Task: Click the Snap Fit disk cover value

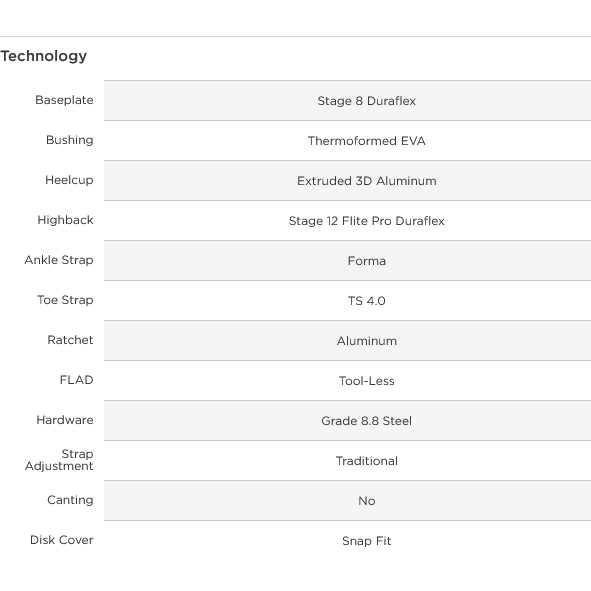Action: pyautogui.click(x=366, y=540)
